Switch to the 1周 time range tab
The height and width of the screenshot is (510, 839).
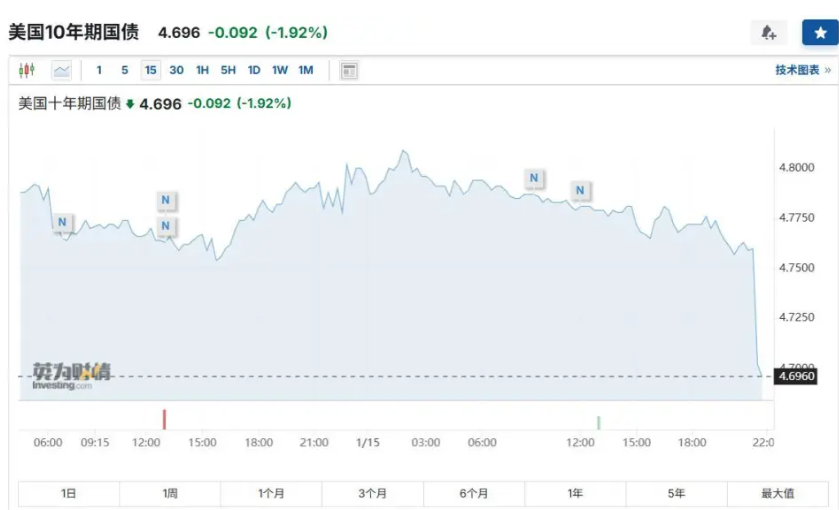pyautogui.click(x=170, y=493)
